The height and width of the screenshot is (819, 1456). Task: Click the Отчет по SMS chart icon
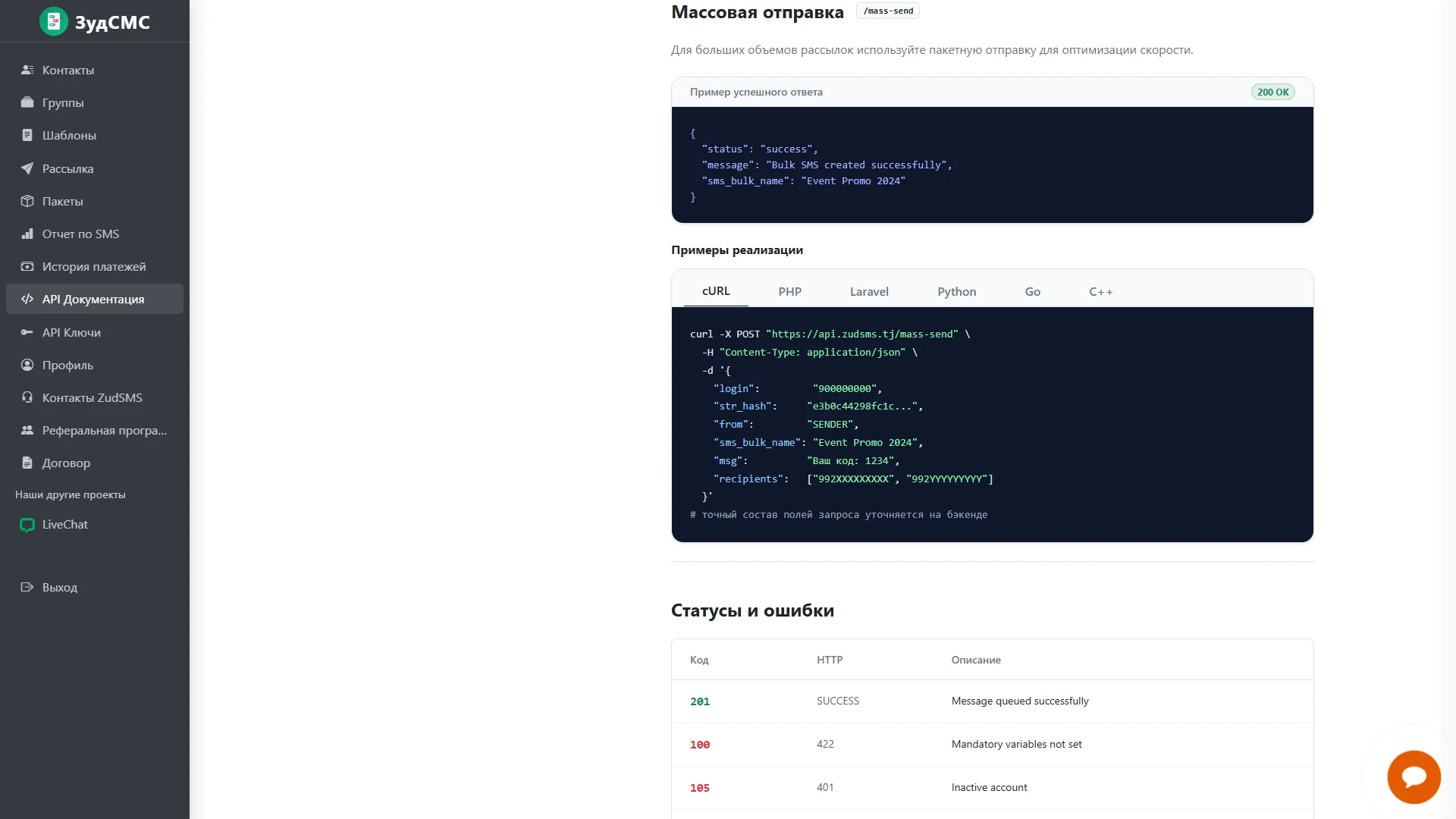[27, 234]
